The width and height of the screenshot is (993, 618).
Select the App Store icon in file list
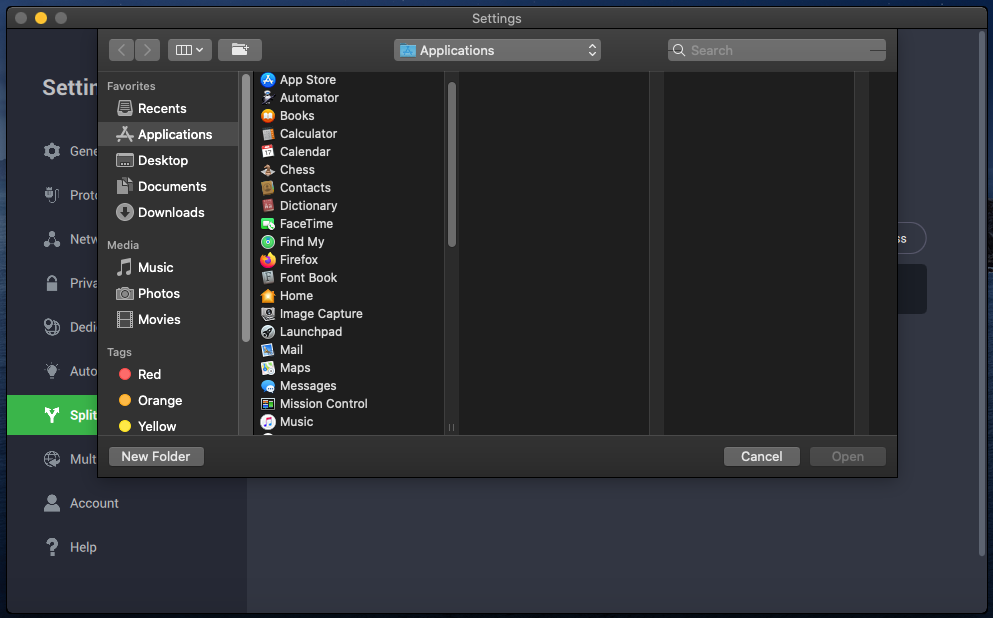pos(268,80)
